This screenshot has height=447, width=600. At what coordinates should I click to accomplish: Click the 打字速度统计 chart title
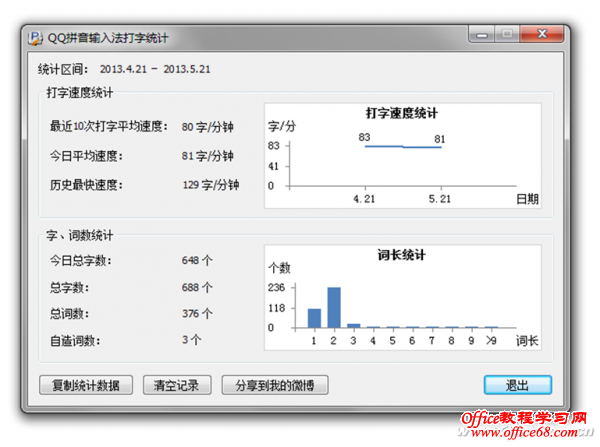click(401, 113)
